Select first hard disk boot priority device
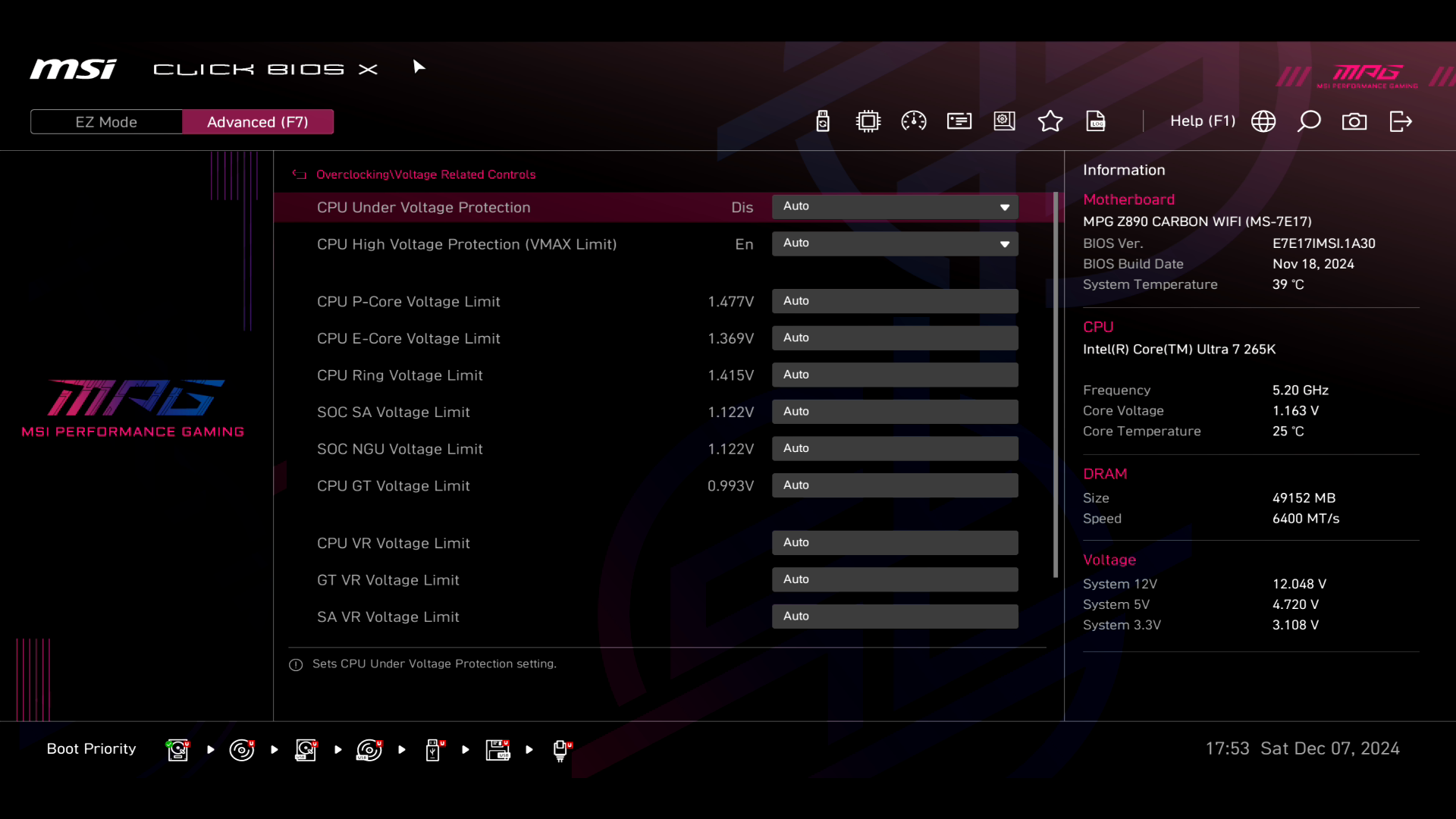 click(177, 749)
